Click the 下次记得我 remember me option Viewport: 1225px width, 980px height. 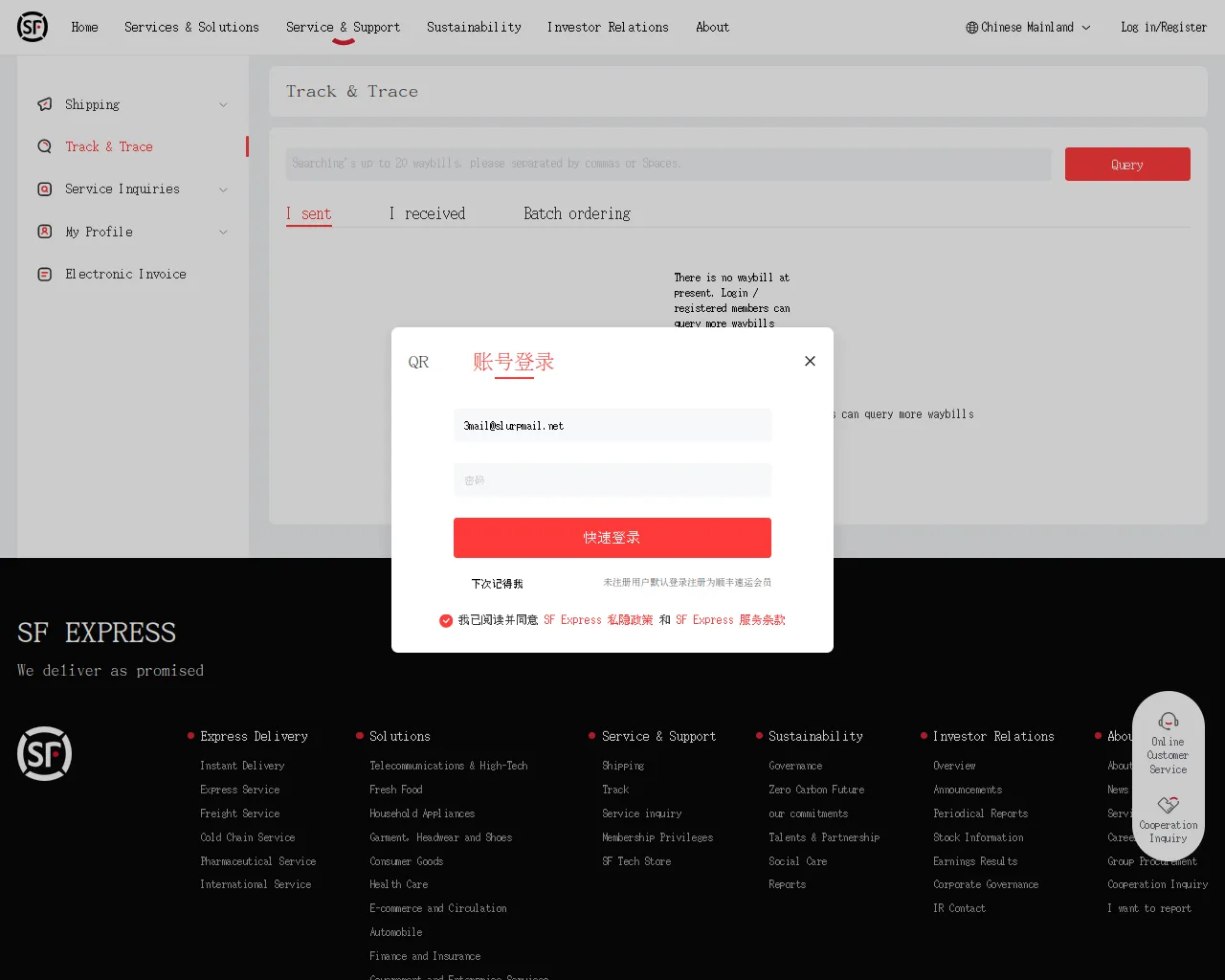click(x=497, y=584)
